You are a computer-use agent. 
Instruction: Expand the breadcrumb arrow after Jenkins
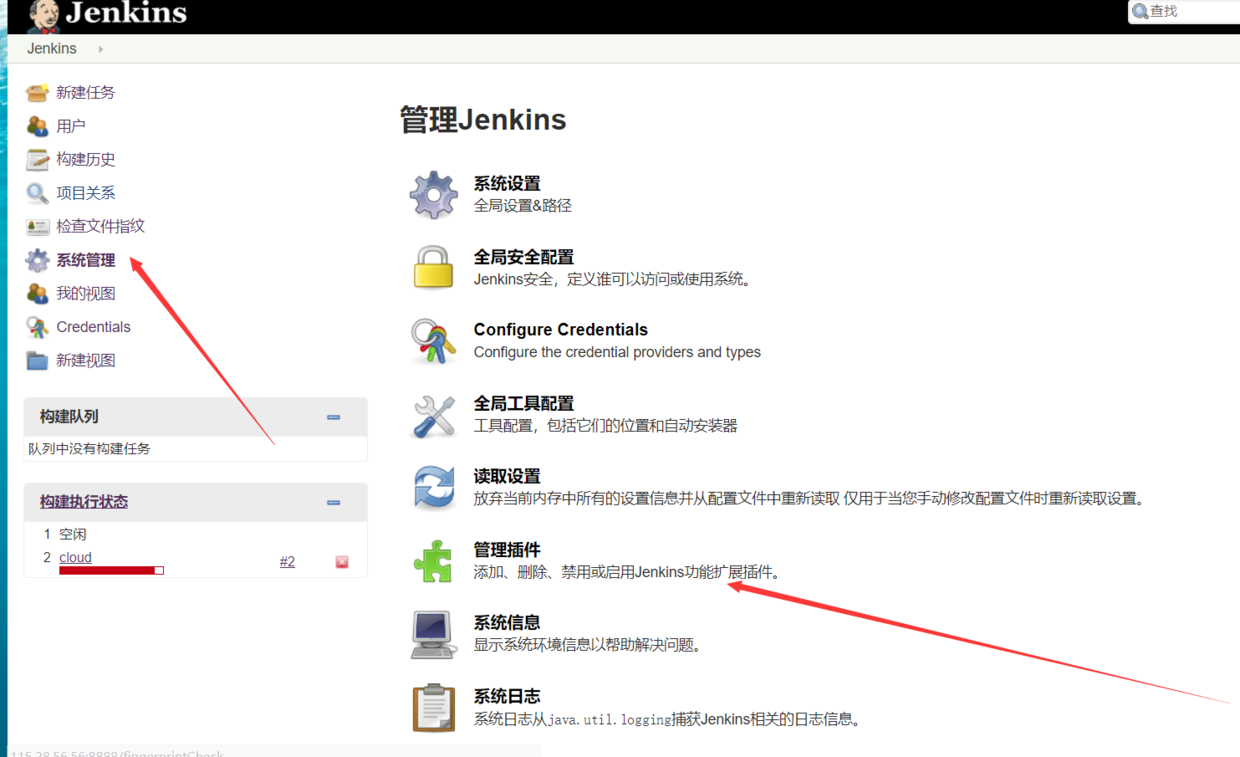(100, 49)
